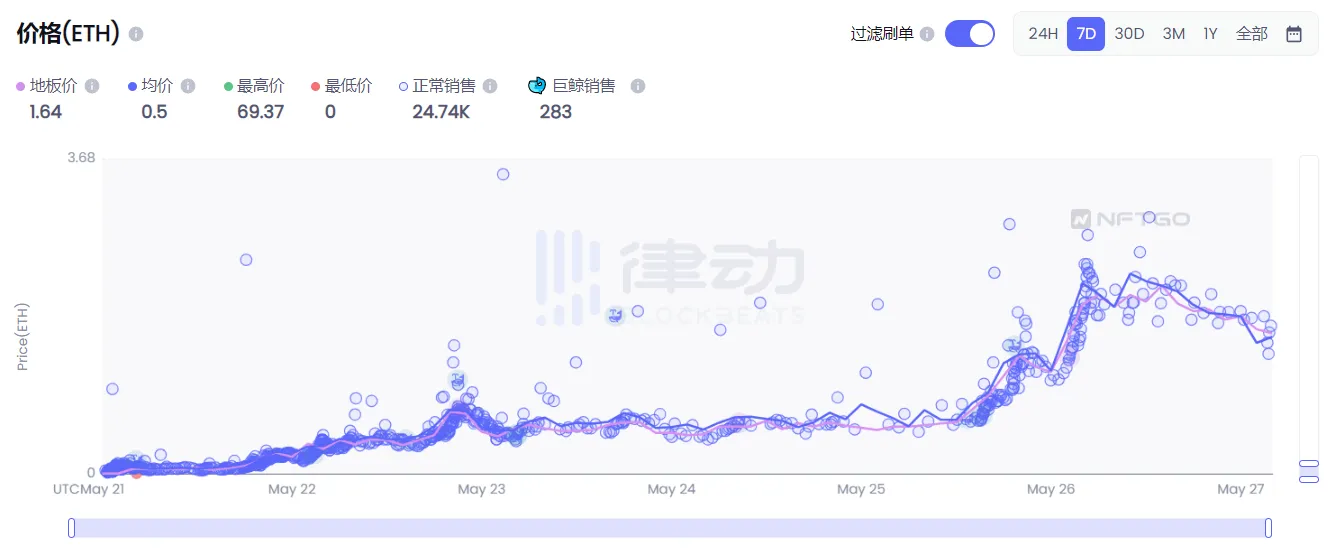This screenshot has height=557, width=1340.
Task: Select the 3M time range
Action: click(1173, 34)
